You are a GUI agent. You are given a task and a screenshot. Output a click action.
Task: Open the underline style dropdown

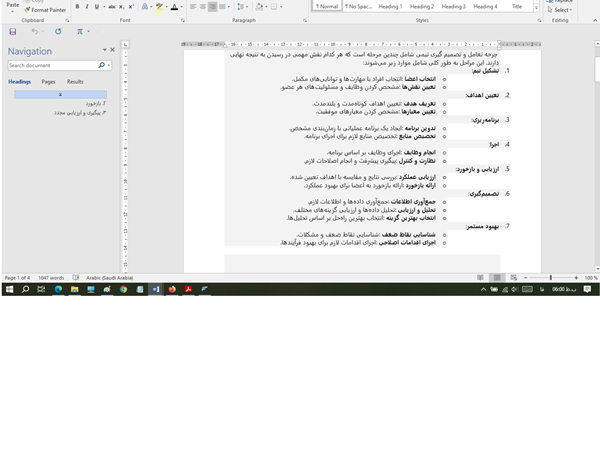(103, 7)
